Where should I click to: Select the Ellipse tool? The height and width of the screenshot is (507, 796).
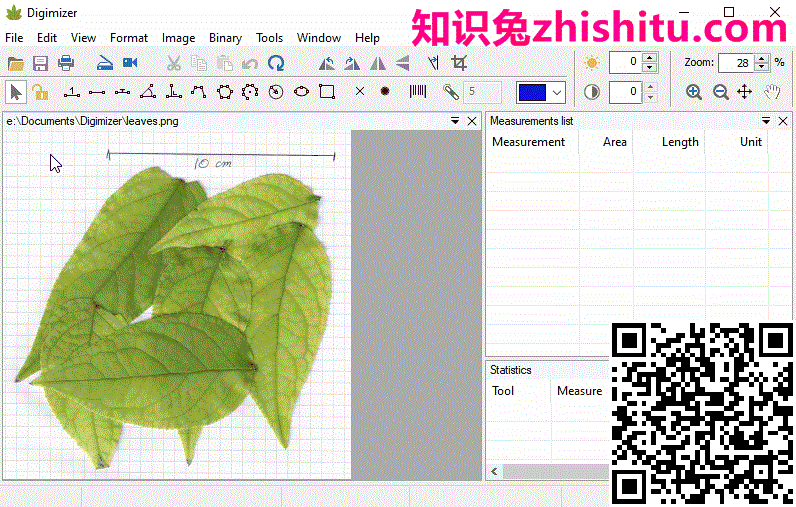(301, 92)
